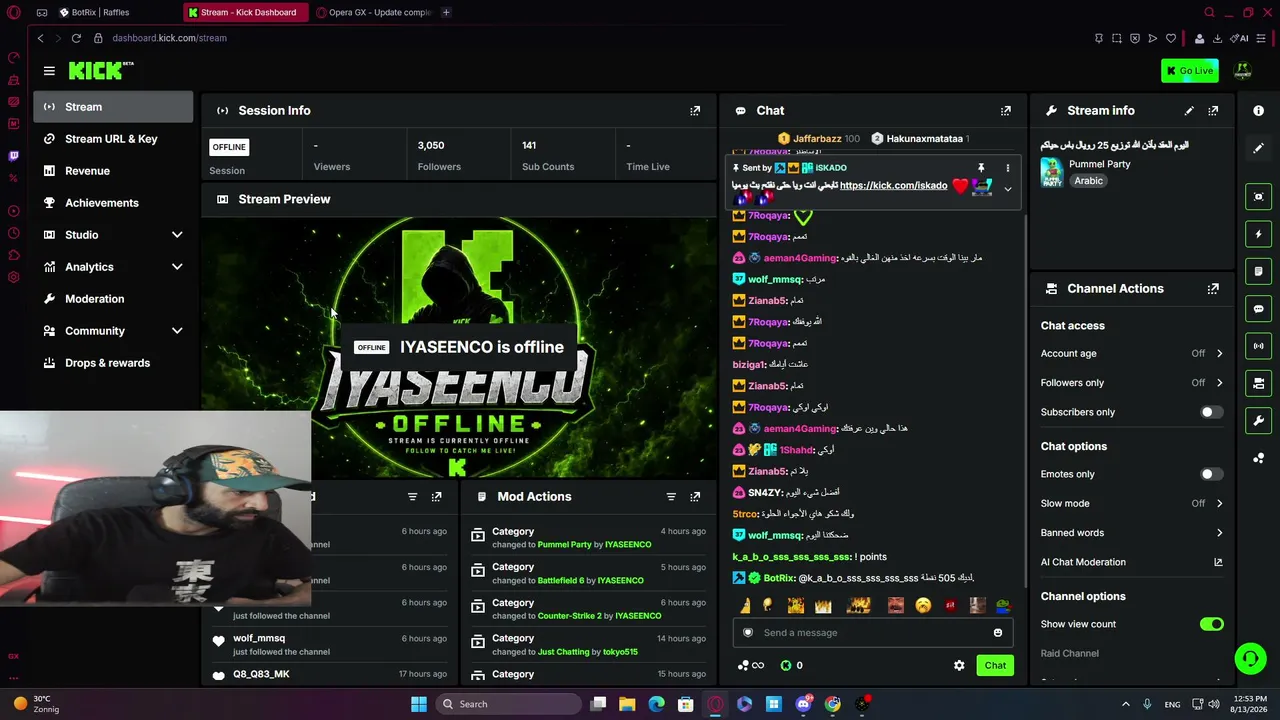Unpin the pinned chat message
This screenshot has width=1280, height=720.
click(x=981, y=168)
